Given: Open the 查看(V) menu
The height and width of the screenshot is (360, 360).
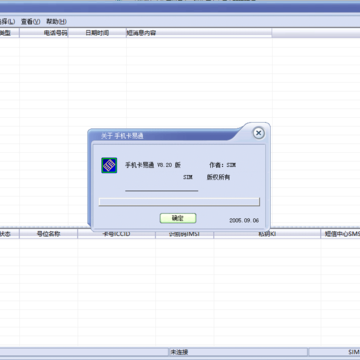Looking at the screenshot, I should point(30,22).
